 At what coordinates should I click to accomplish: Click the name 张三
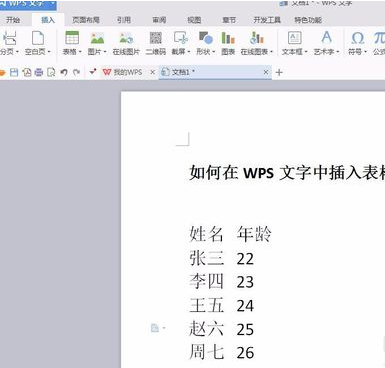click(x=206, y=258)
